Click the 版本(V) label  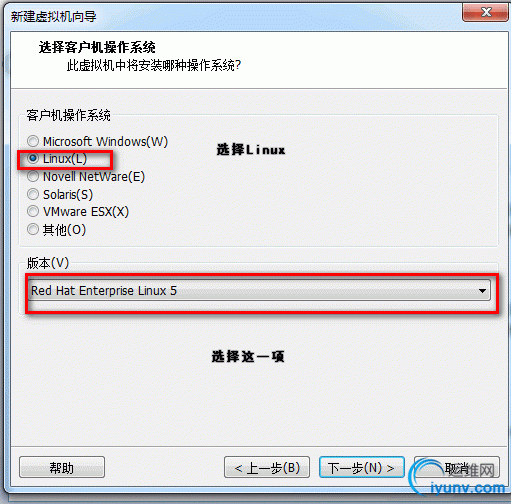(48, 263)
